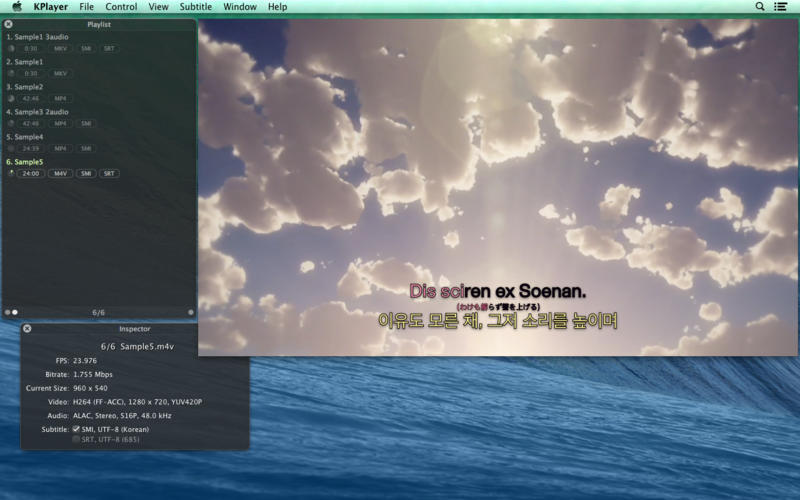Click the progress pie icon of Sample1 3audio
This screenshot has height=500, width=800.
11,48
